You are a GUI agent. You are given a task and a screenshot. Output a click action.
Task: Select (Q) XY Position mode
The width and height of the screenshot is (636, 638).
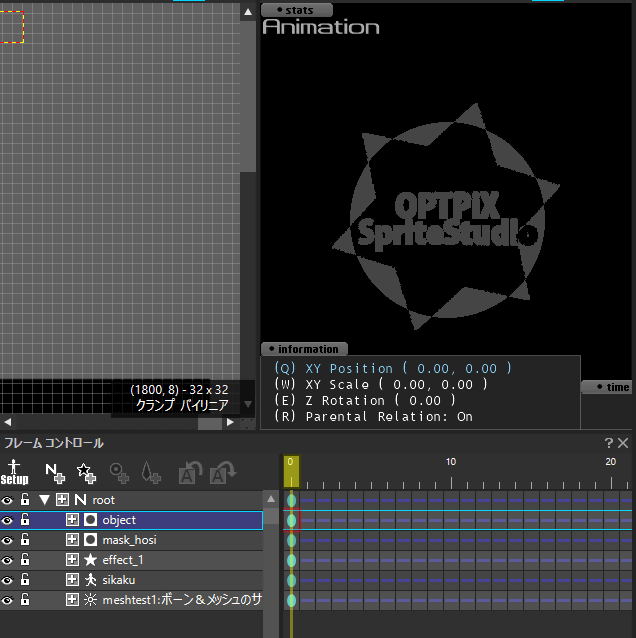click(x=393, y=369)
